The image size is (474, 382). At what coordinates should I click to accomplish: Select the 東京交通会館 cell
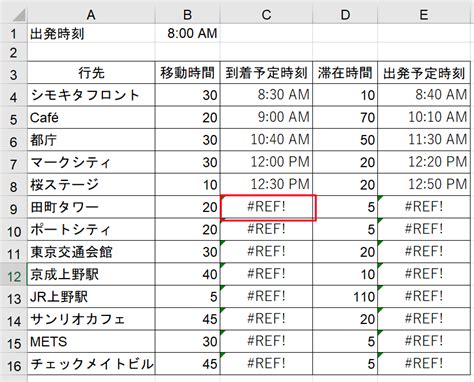click(91, 252)
